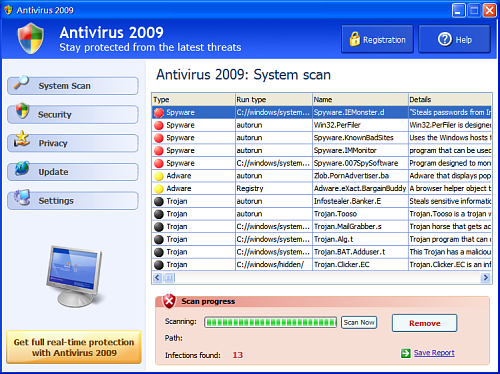Select the Infostealer.Banker.E name cell
Viewport: 500px width, 374px height.
click(x=360, y=201)
